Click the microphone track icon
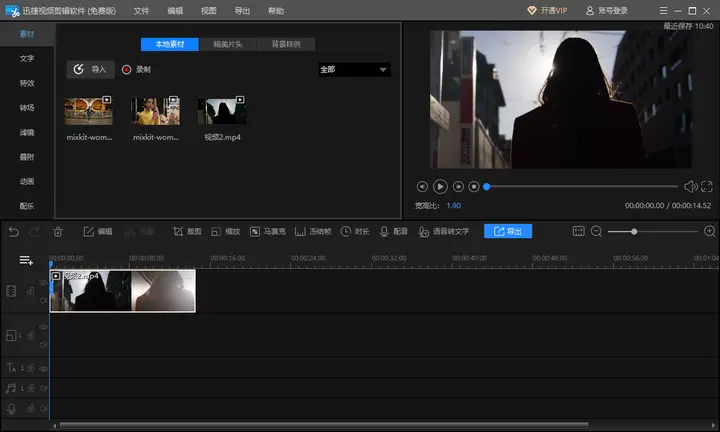 tap(11, 409)
